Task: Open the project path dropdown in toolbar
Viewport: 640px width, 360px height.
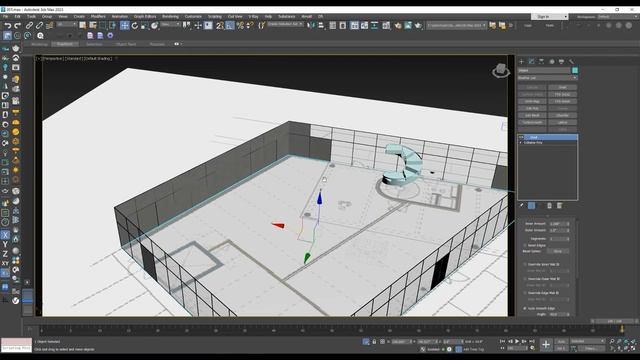Action: point(457,25)
